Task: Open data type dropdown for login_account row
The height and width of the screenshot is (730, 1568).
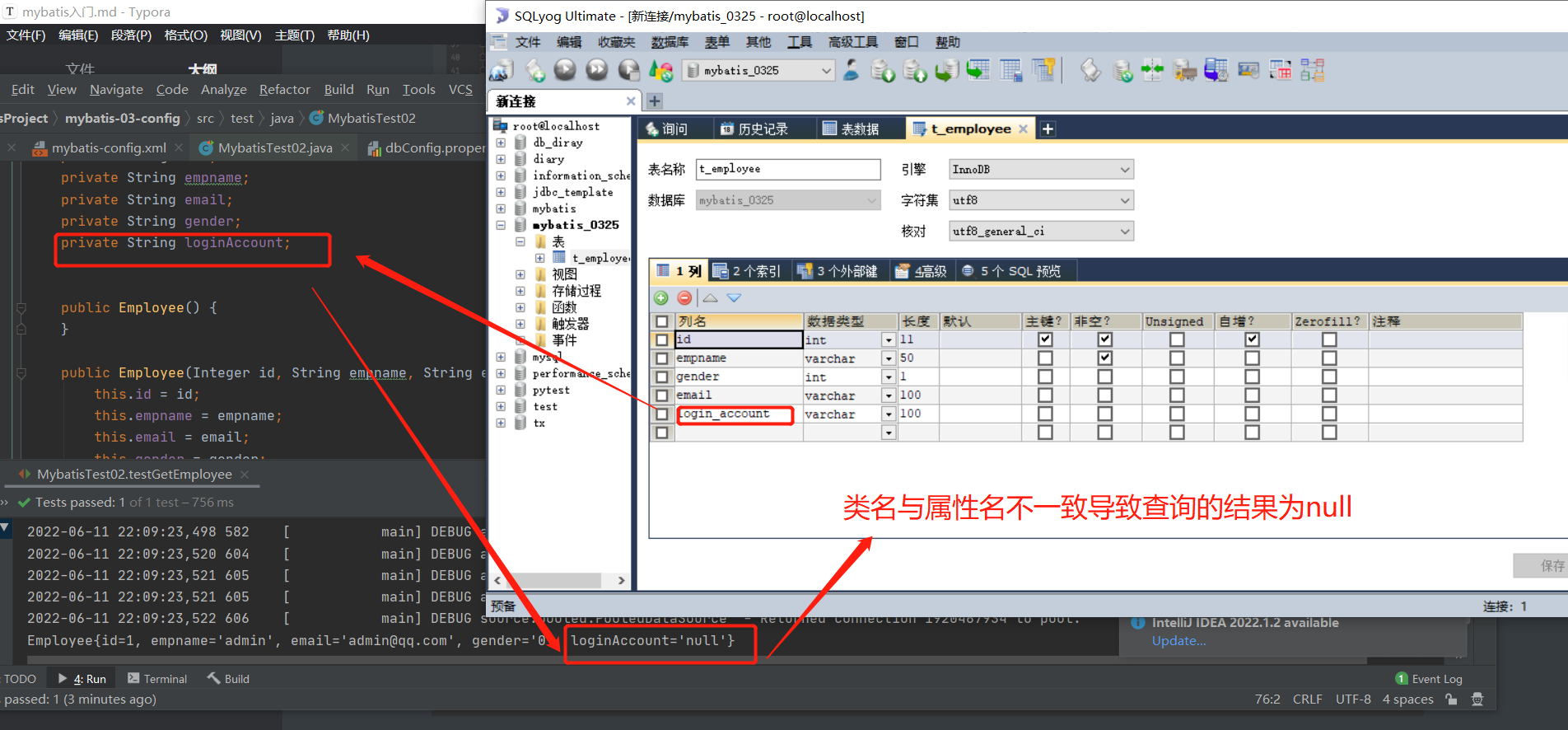Action: click(x=889, y=414)
